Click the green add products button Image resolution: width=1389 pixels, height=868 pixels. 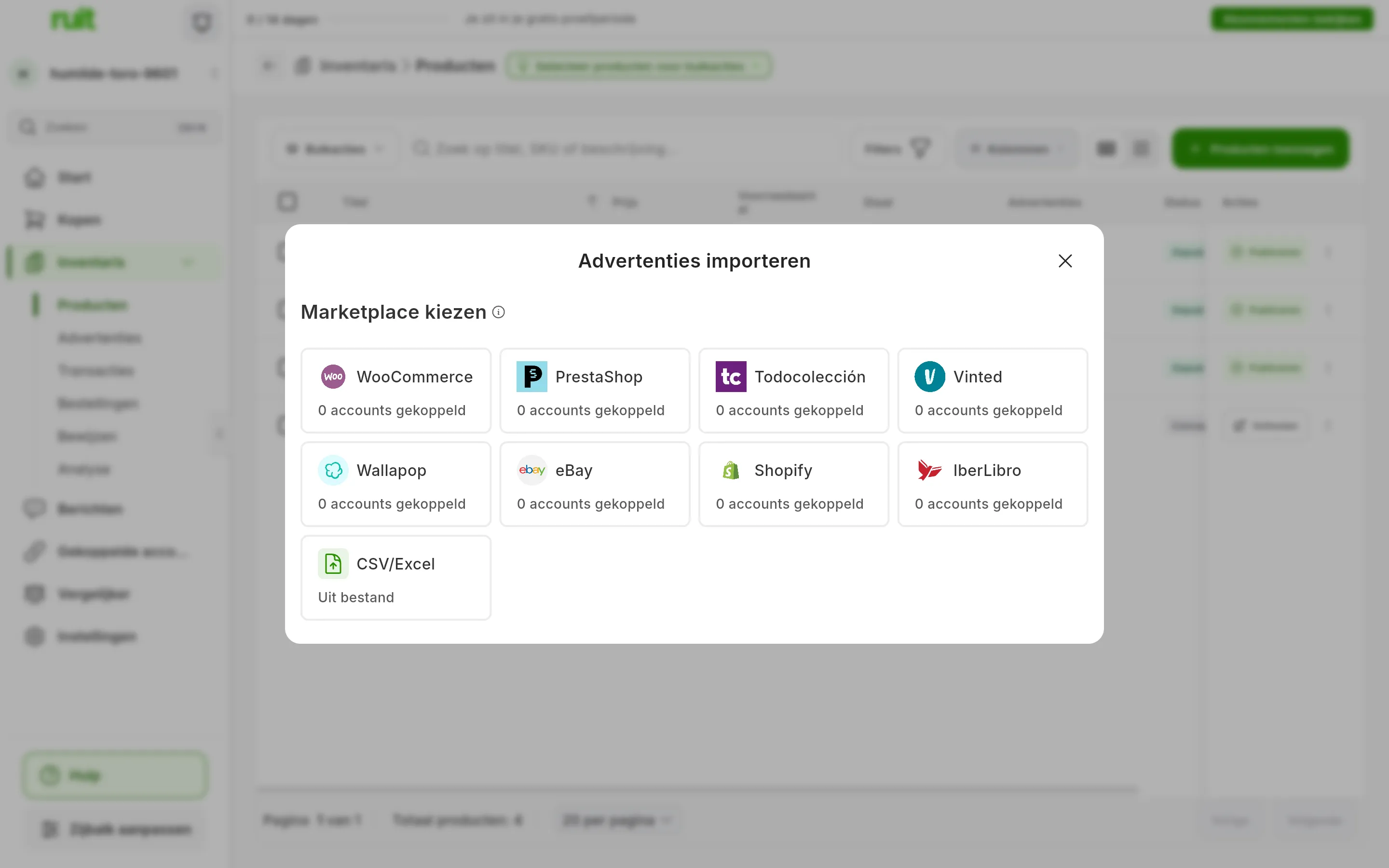[1260, 149]
